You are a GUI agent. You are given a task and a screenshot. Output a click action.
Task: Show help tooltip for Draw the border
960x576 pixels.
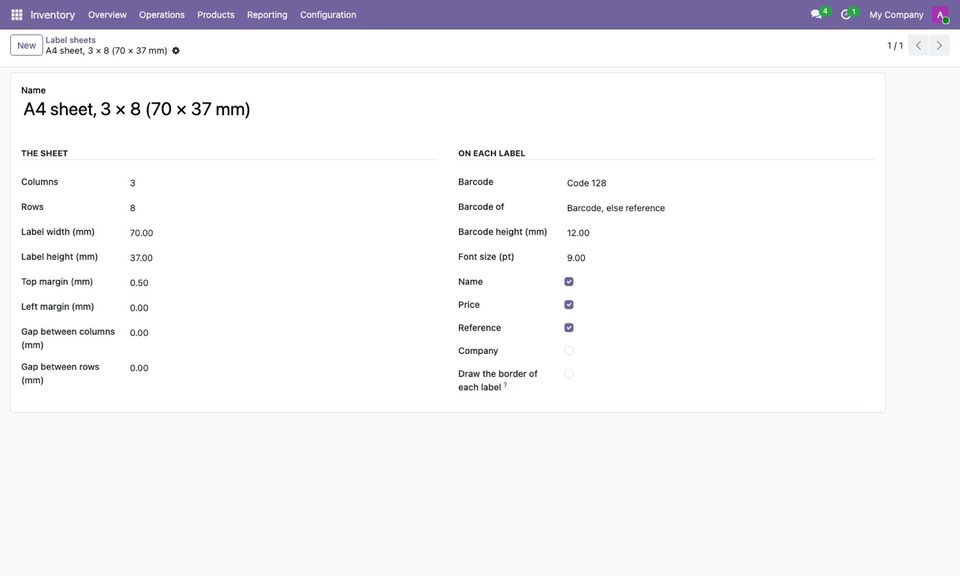pos(505,385)
